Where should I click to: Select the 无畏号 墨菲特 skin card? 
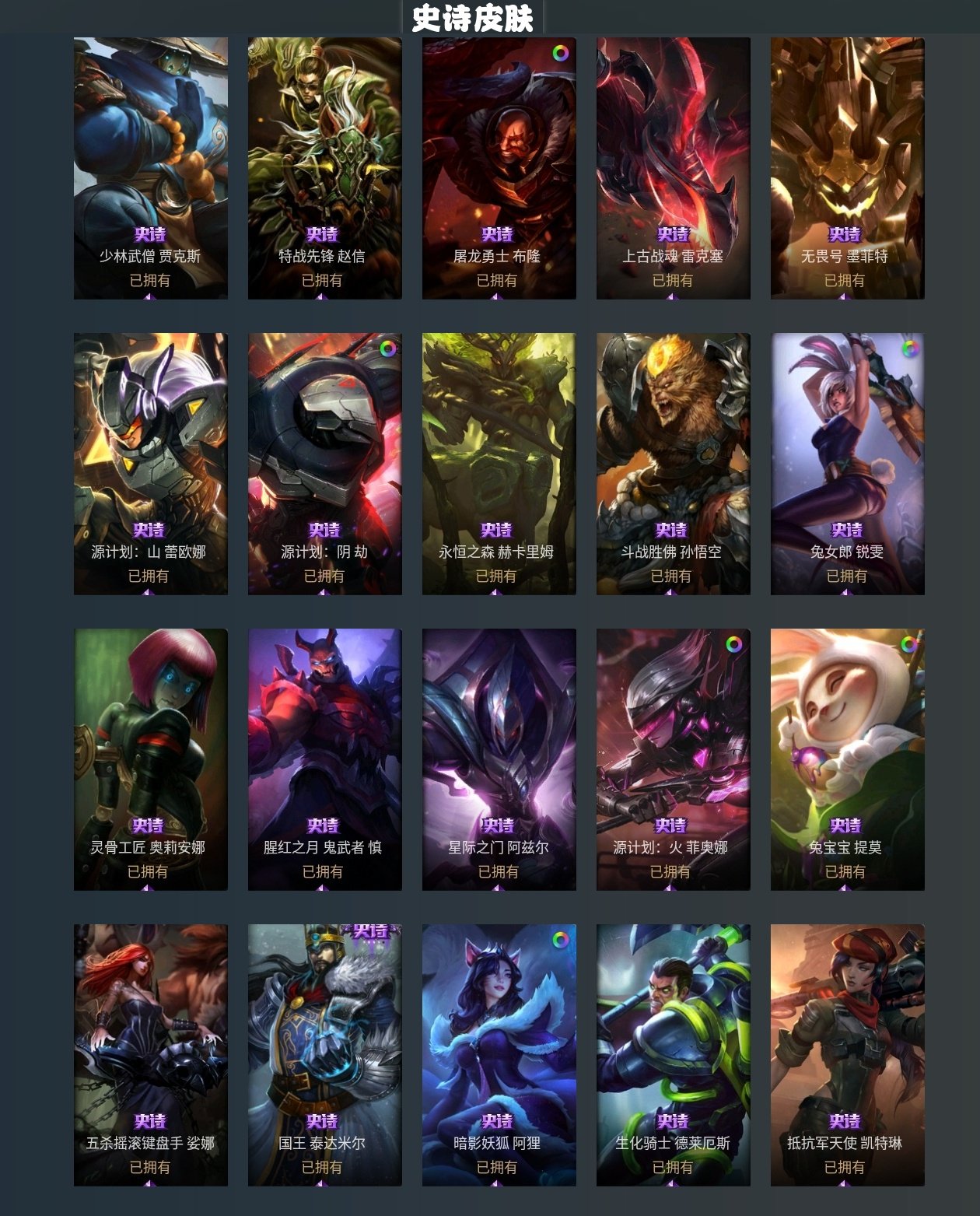(848, 168)
